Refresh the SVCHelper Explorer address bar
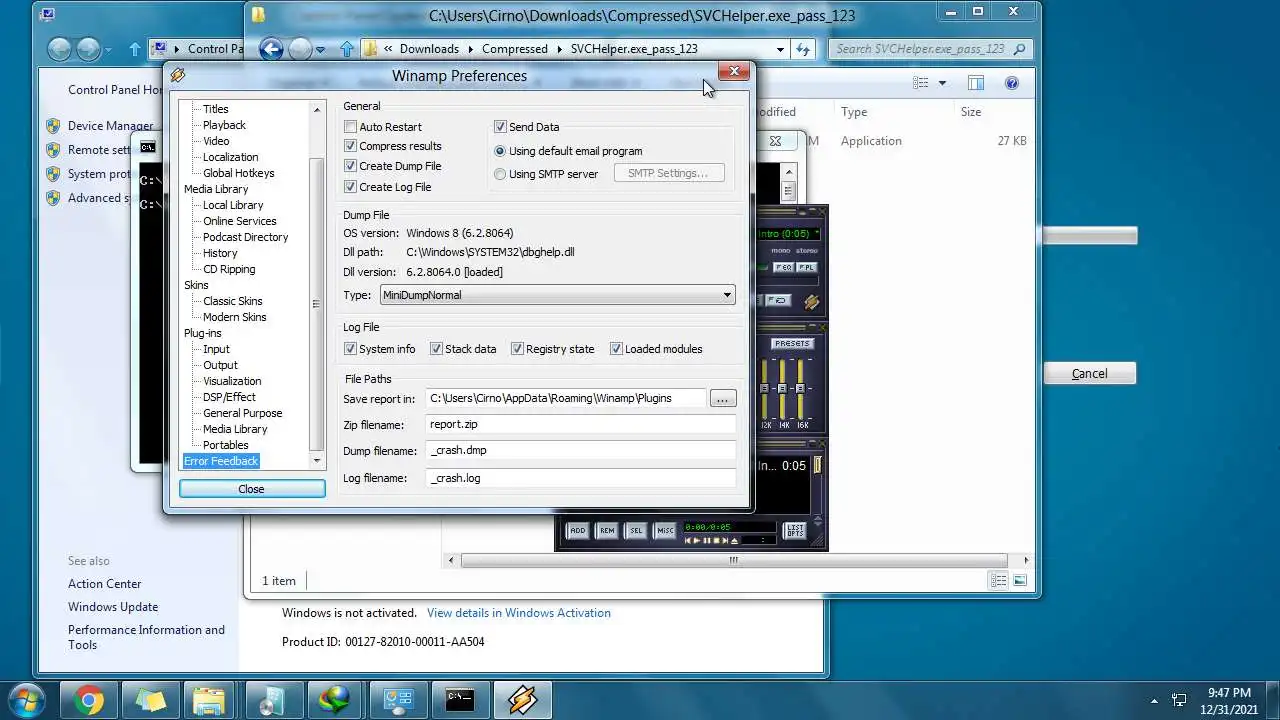This screenshot has height=720, width=1280. click(x=803, y=48)
